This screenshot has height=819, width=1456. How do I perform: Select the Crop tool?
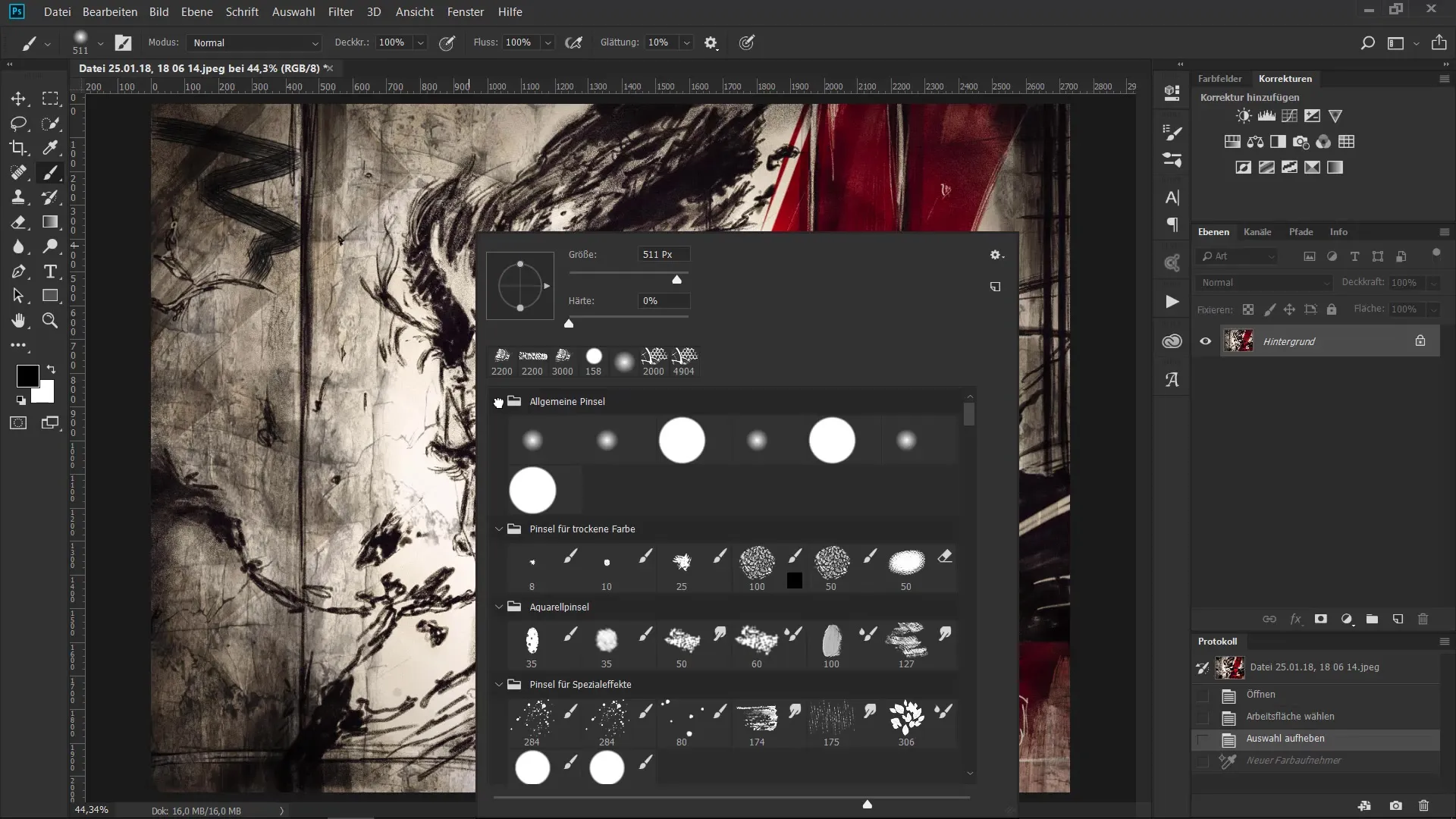[18, 148]
